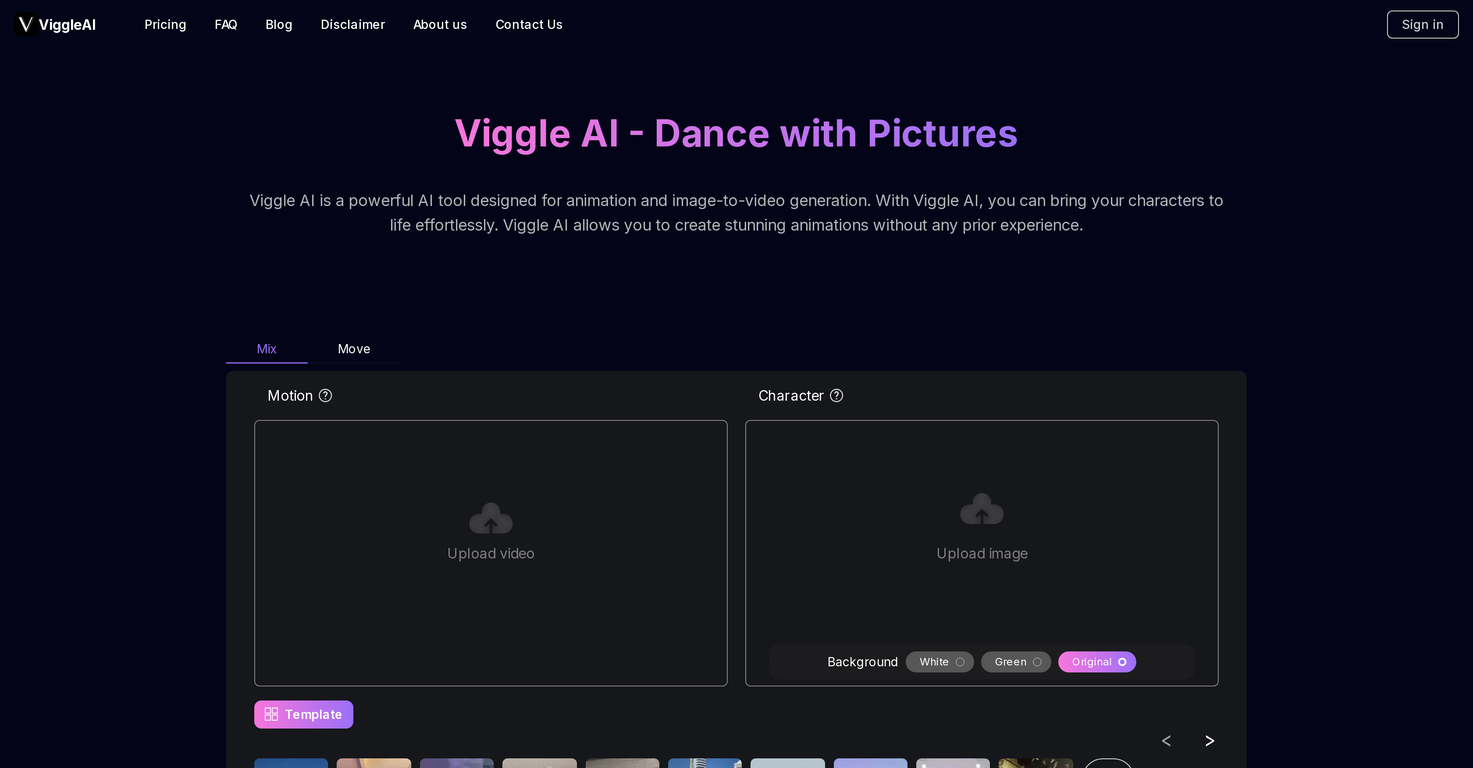
Task: Switch to the Move tab
Action: pos(354,349)
